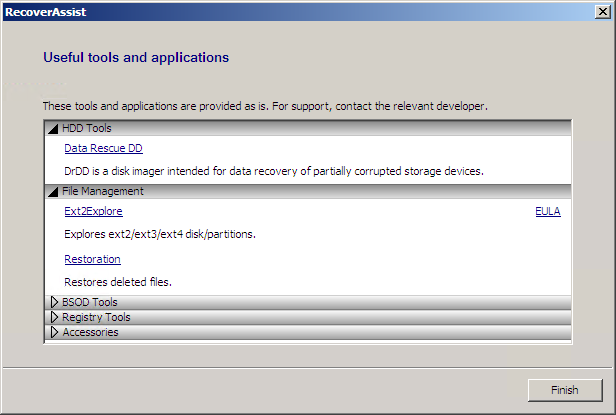Select the Accessories header label

point(90,332)
